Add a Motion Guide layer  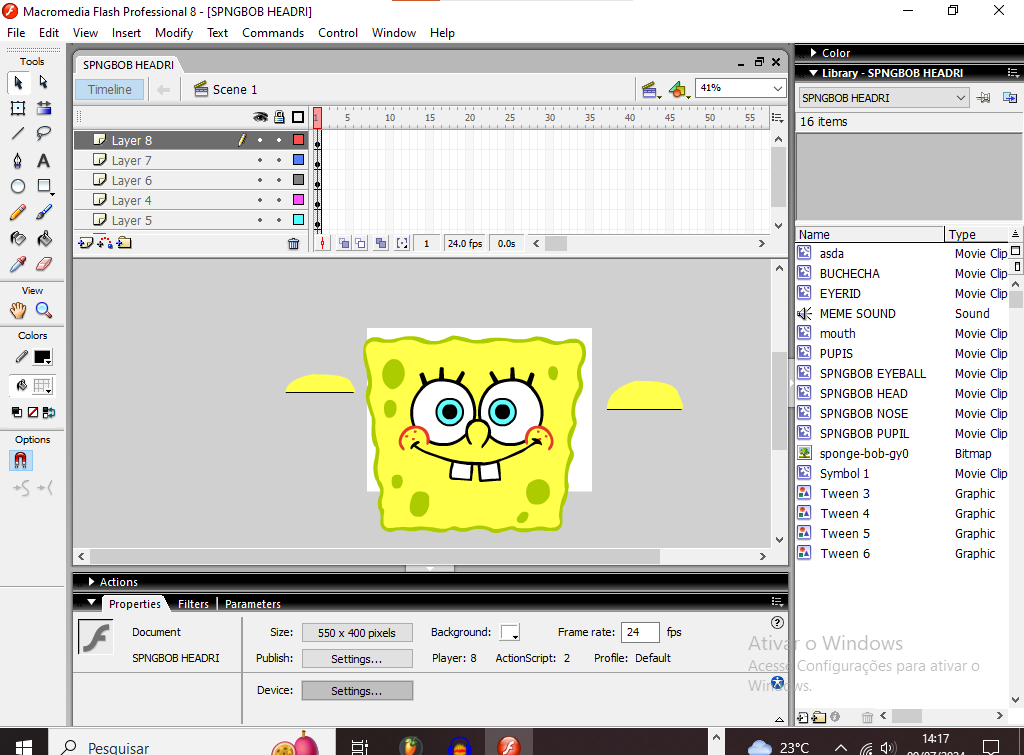(x=104, y=243)
